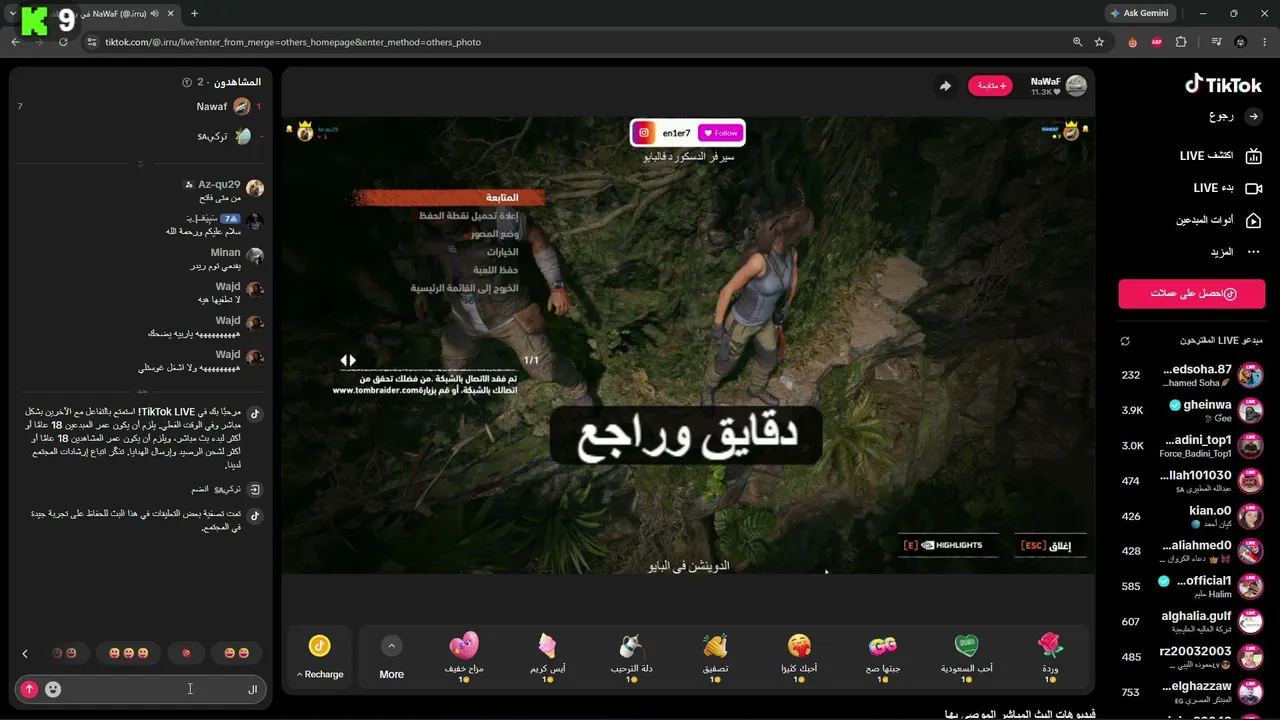The width and height of the screenshot is (1280, 720).
Task: Open the Chrome profile avatar
Action: click(1241, 42)
